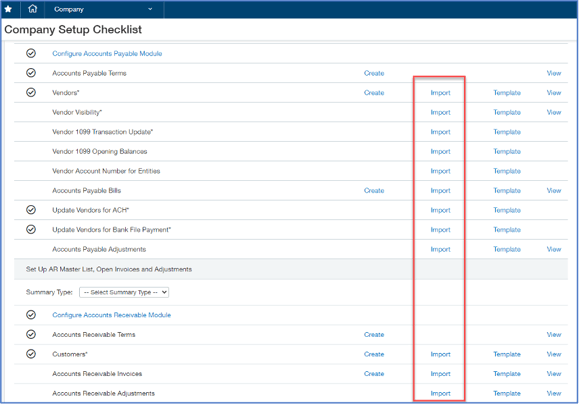View the Customers list
Screen dimensions: 579x405
click(554, 354)
